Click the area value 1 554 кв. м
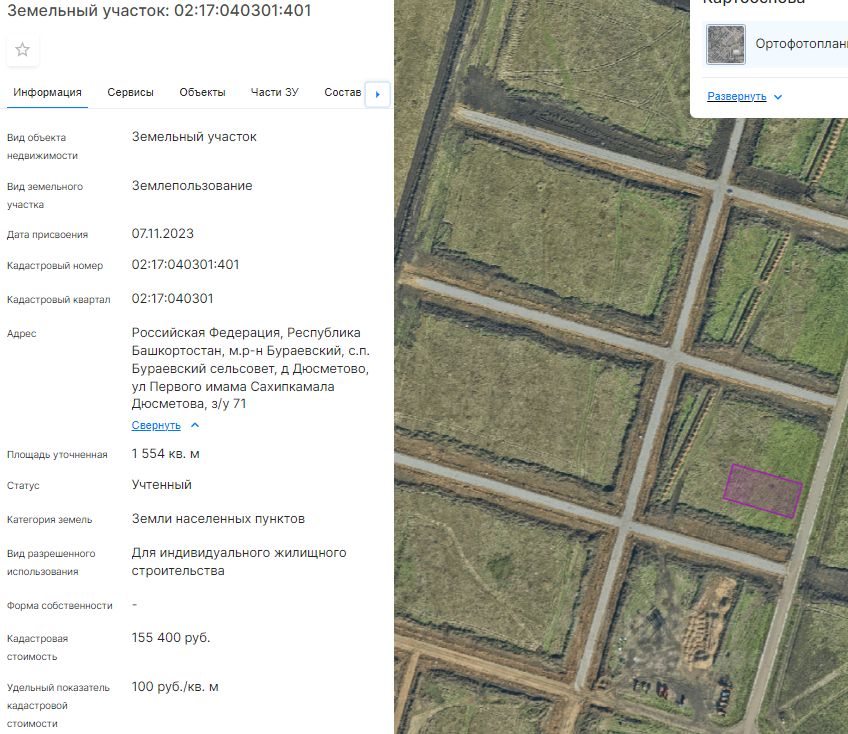 tap(165, 454)
